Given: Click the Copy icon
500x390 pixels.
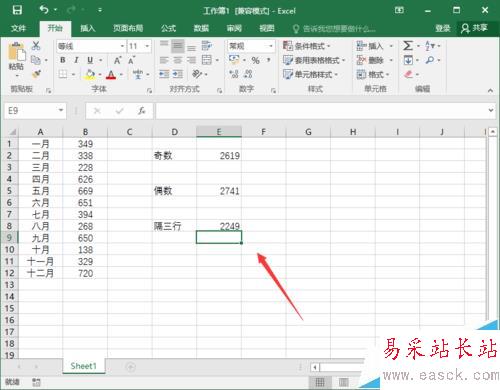Looking at the screenshot, I should click(x=36, y=60).
